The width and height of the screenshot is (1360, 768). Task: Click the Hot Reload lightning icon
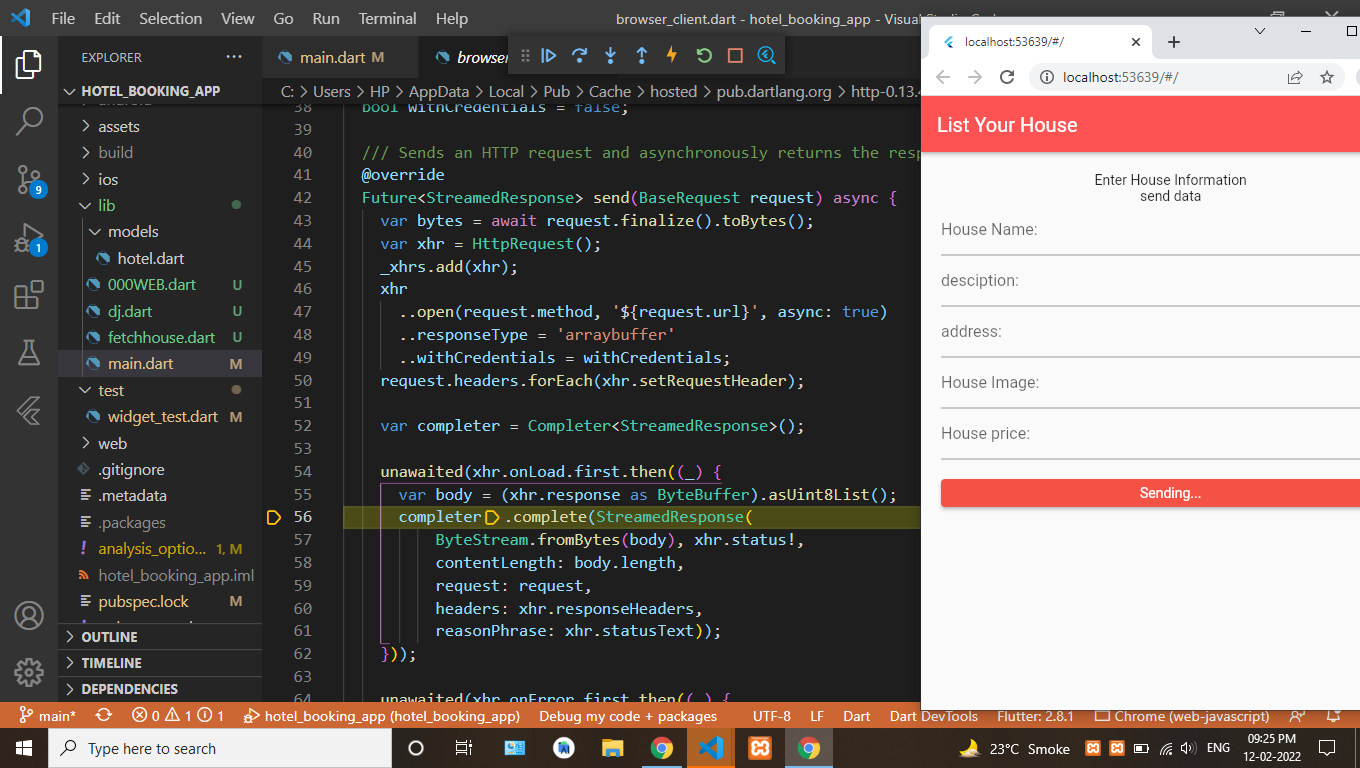click(x=672, y=56)
